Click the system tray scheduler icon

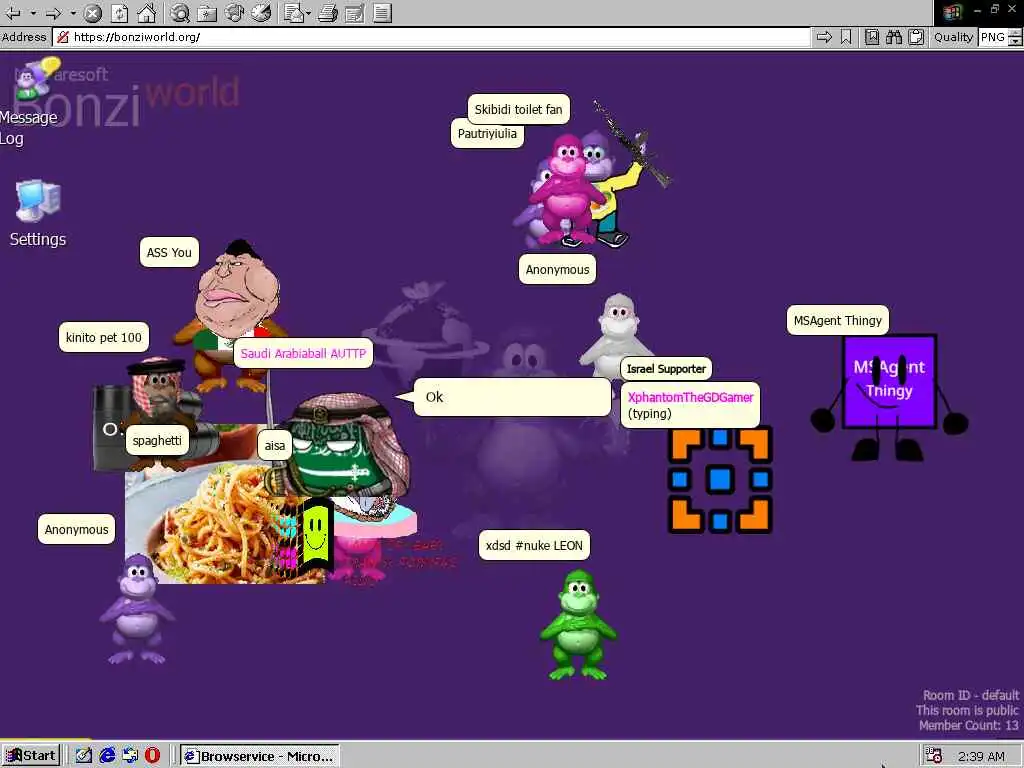point(934,756)
